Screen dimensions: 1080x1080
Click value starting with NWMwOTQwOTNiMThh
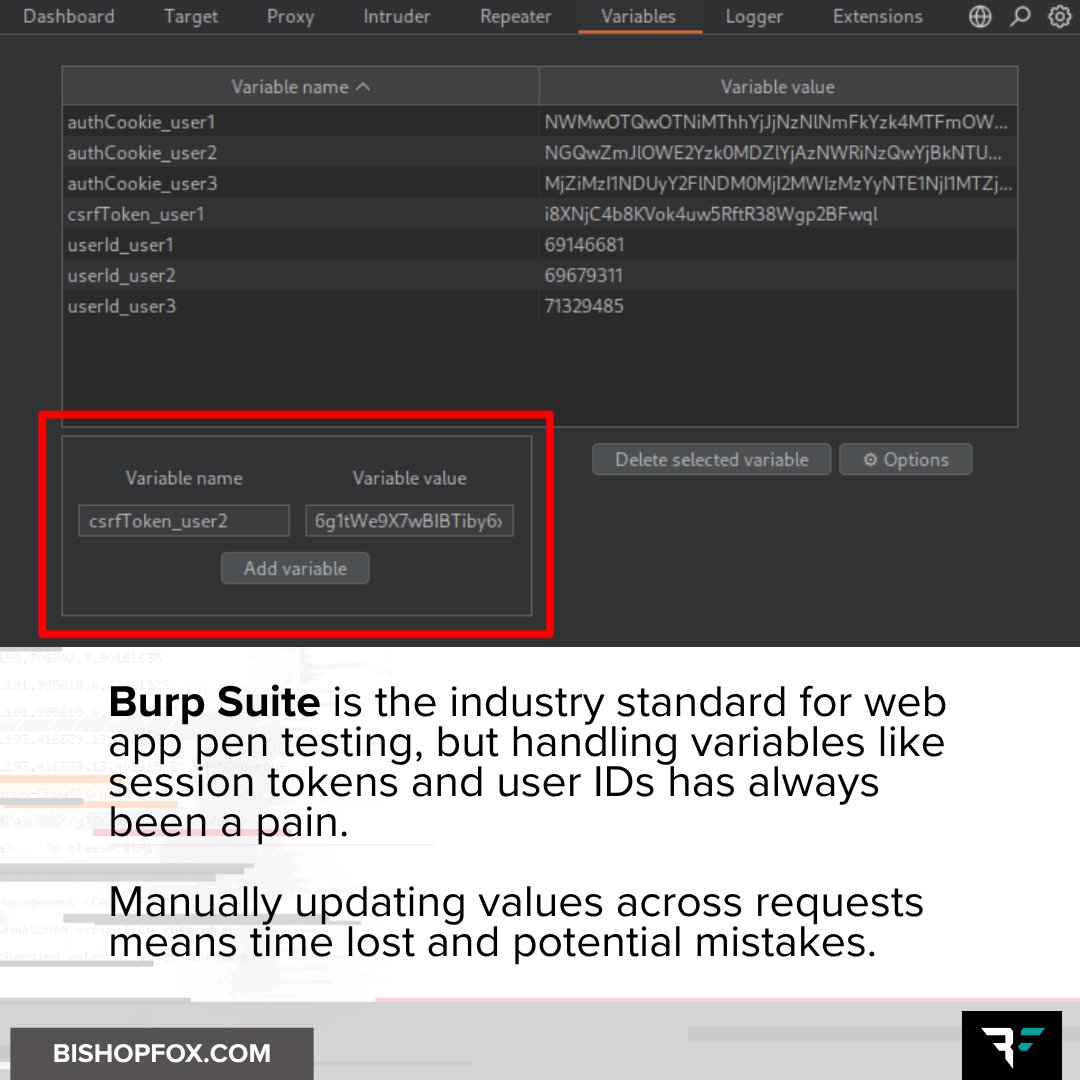pyautogui.click(x=776, y=122)
